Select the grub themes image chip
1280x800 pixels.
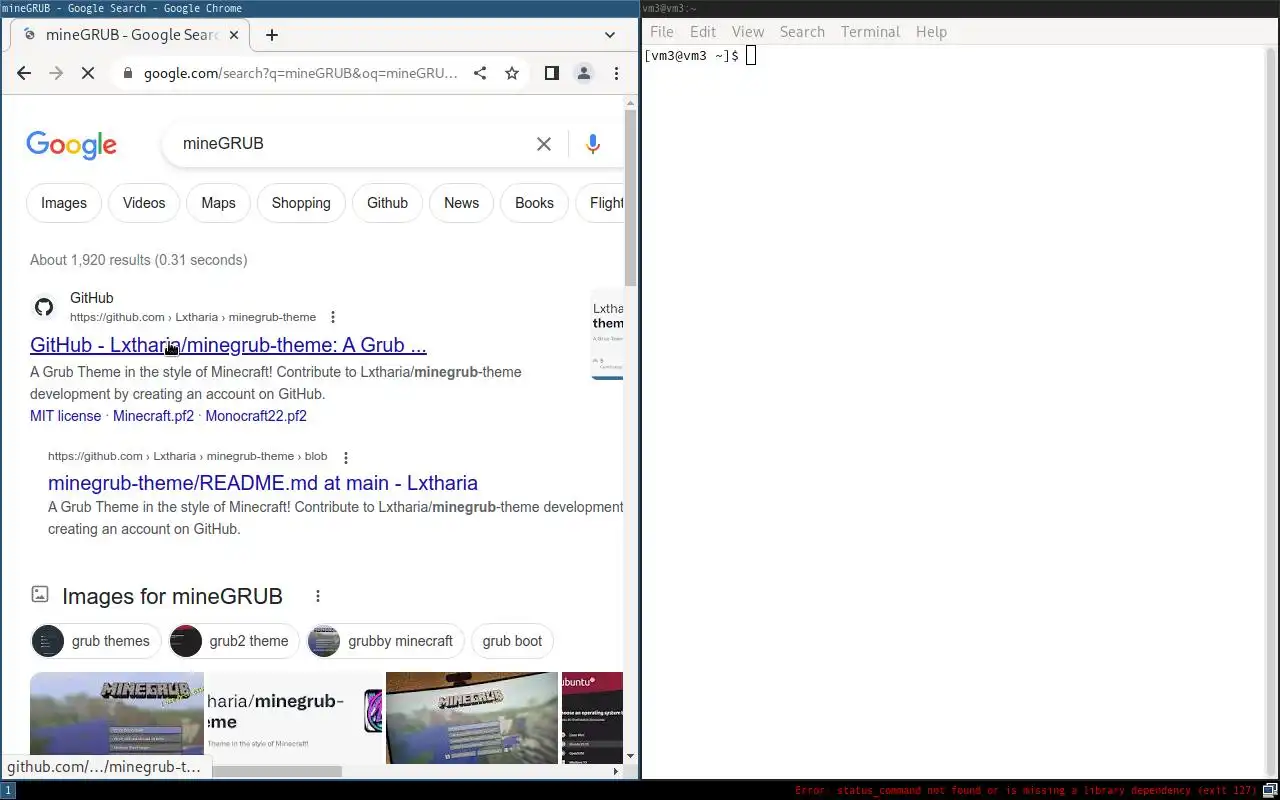[x=95, y=641]
